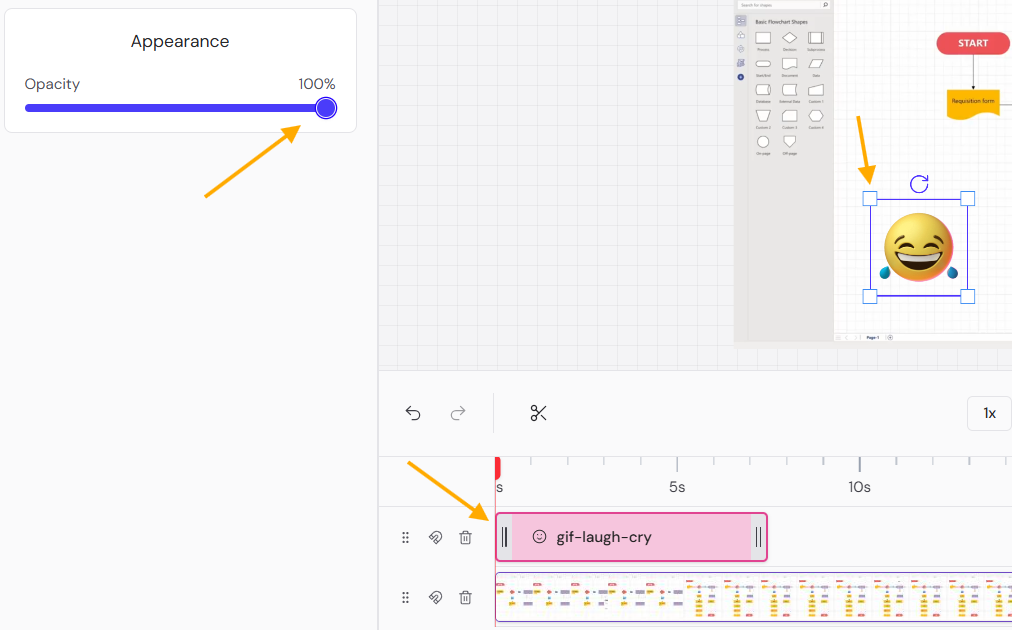
Task: Toggle the shapes panel with the top sidebar icon
Action: pos(741,20)
